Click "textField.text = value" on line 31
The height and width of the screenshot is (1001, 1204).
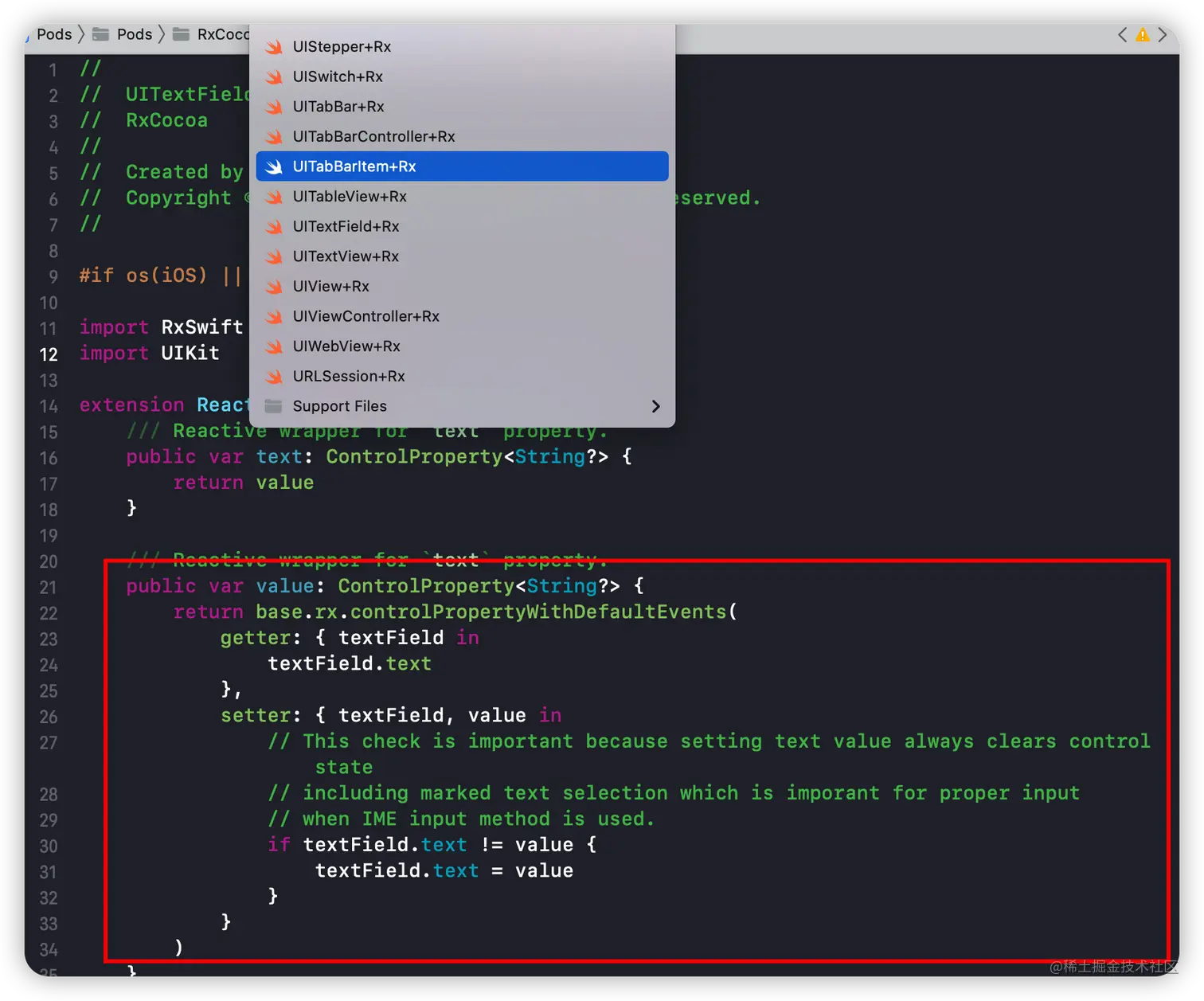[444, 871]
